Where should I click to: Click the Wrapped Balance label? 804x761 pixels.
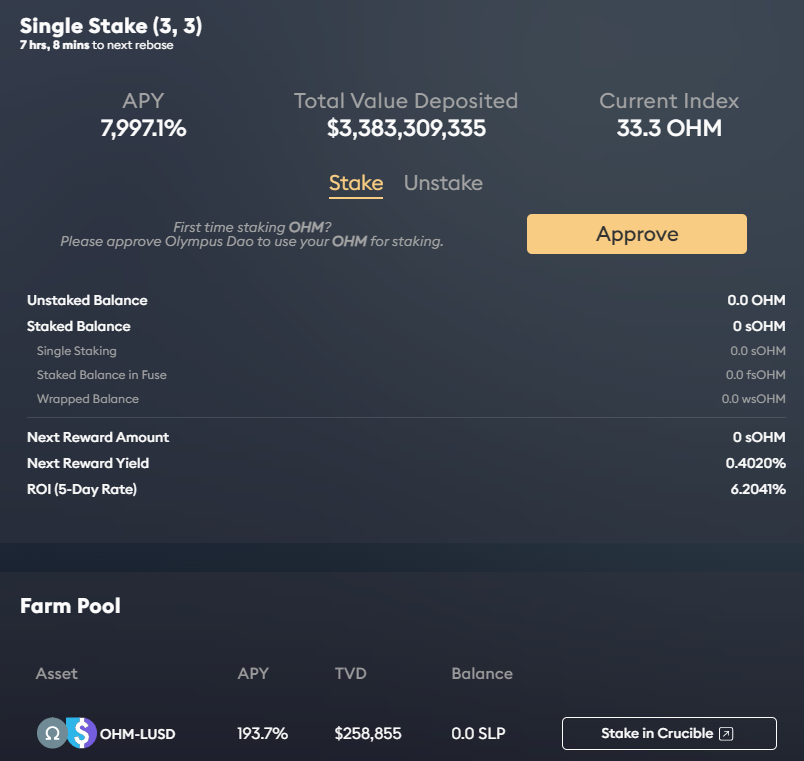pyautogui.click(x=88, y=399)
